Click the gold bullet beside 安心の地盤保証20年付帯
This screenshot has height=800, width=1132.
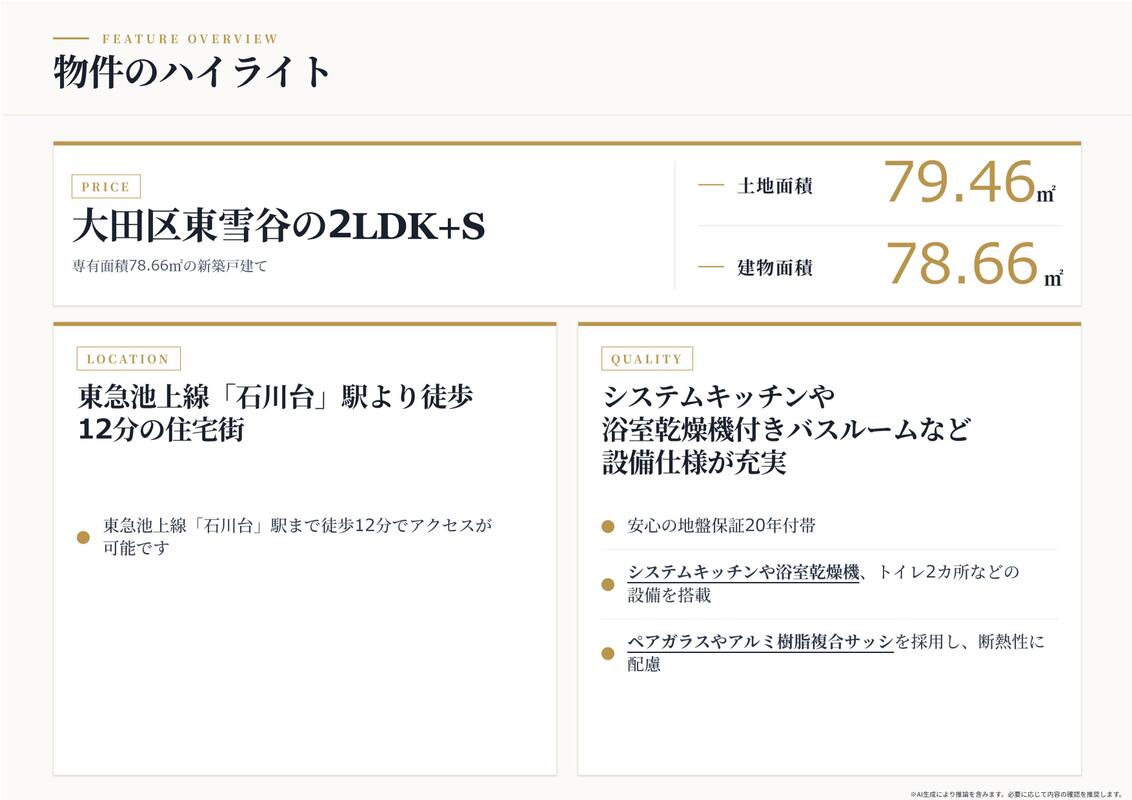(x=608, y=526)
